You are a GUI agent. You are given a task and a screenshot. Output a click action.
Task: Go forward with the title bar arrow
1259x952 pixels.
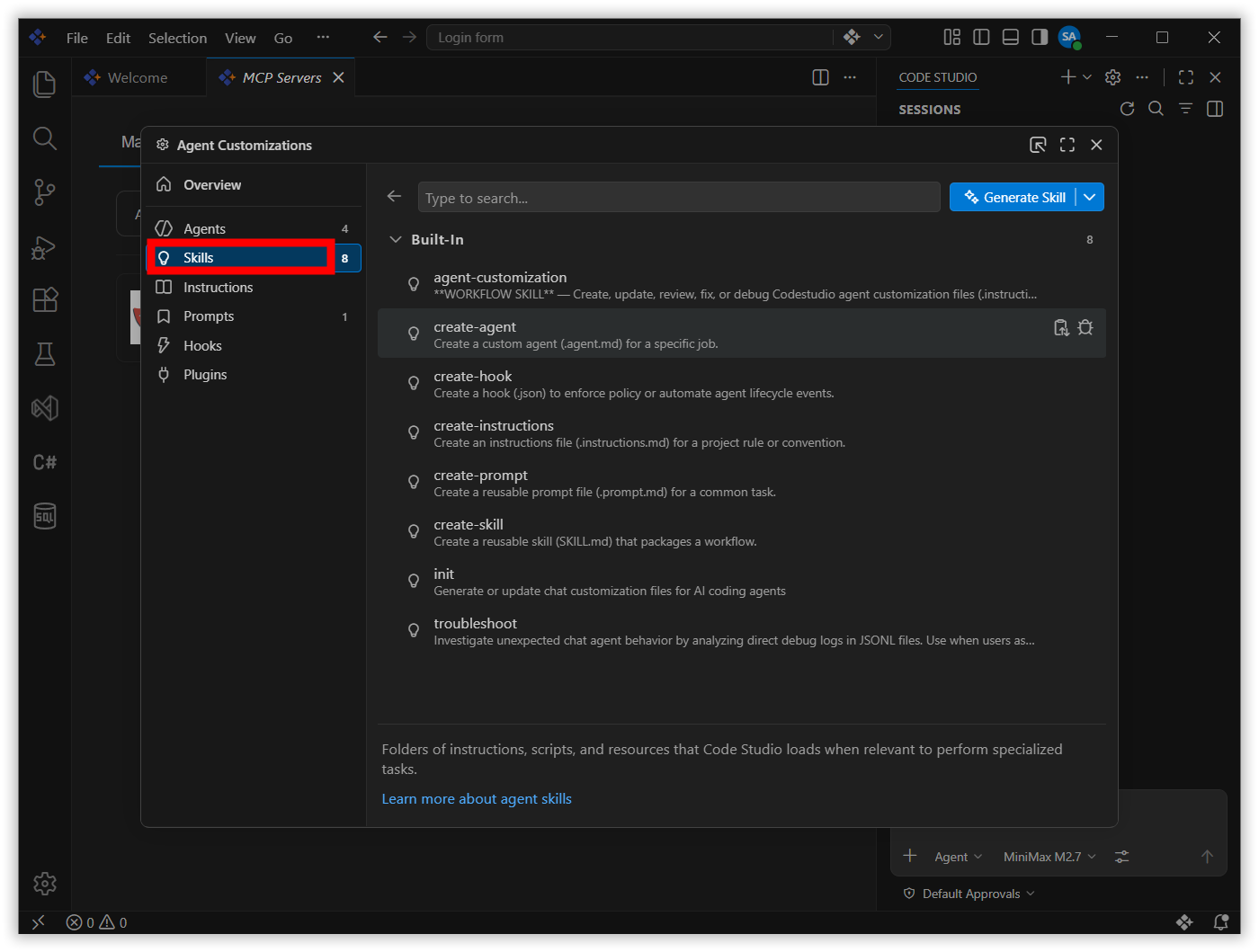click(x=409, y=37)
